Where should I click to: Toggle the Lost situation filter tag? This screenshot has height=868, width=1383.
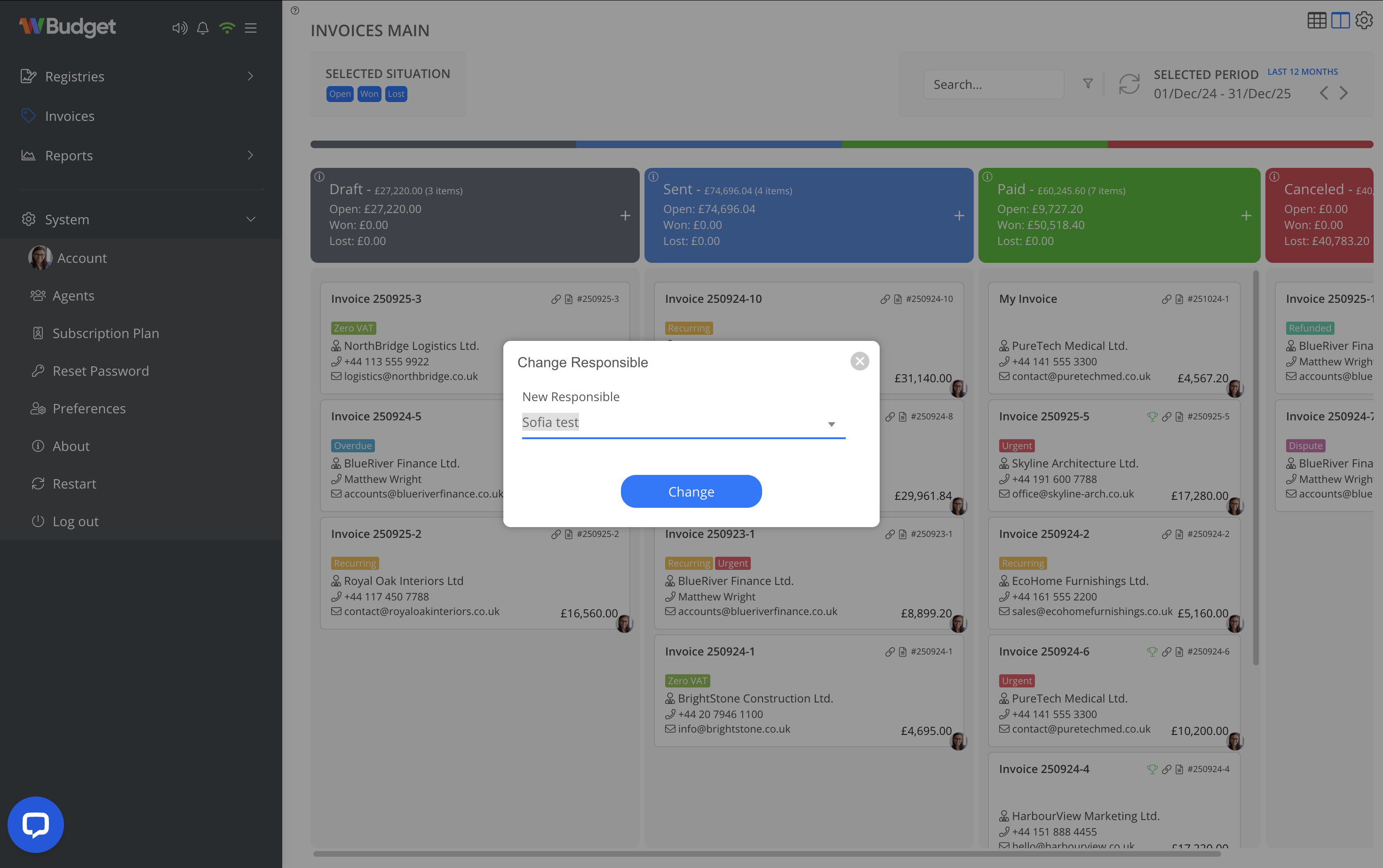coord(396,94)
